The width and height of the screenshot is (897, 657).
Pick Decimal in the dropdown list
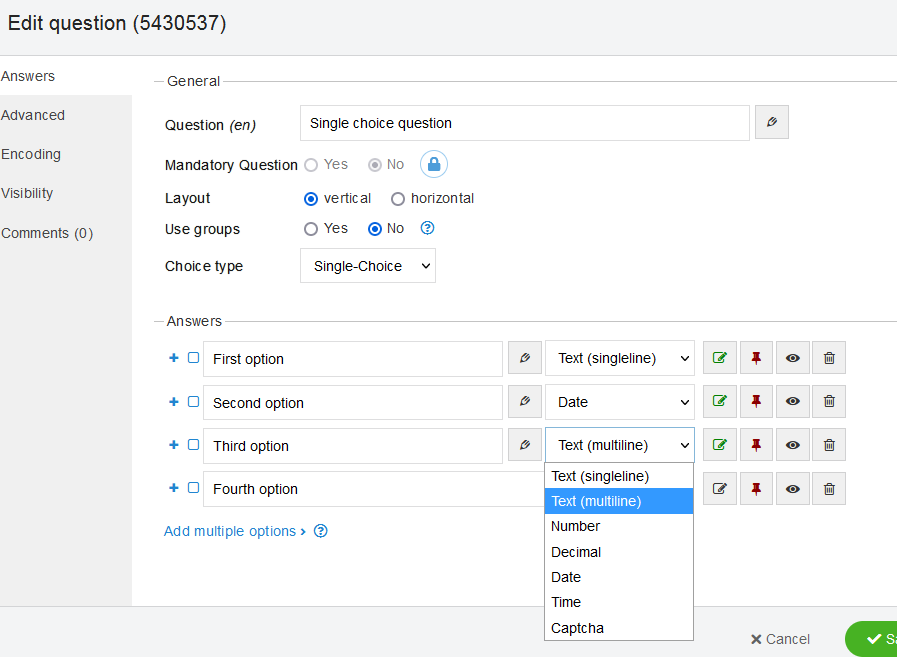576,552
